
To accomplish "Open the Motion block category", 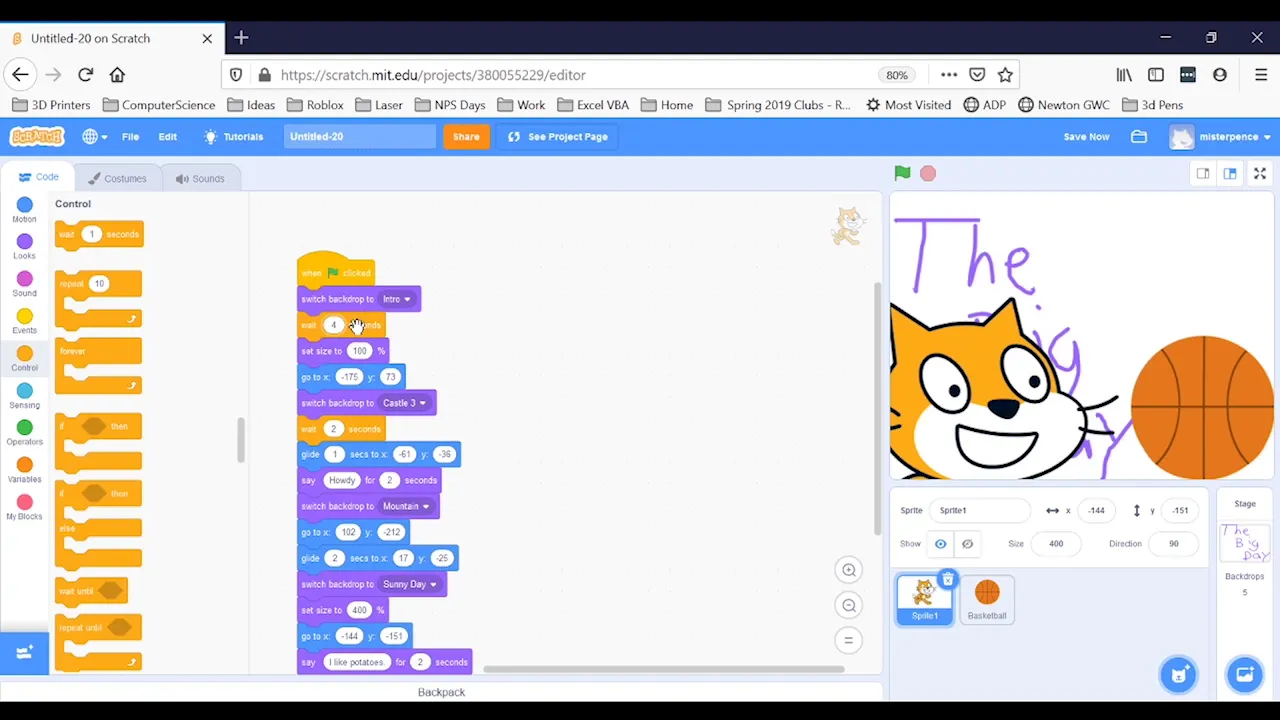I will pos(24,210).
